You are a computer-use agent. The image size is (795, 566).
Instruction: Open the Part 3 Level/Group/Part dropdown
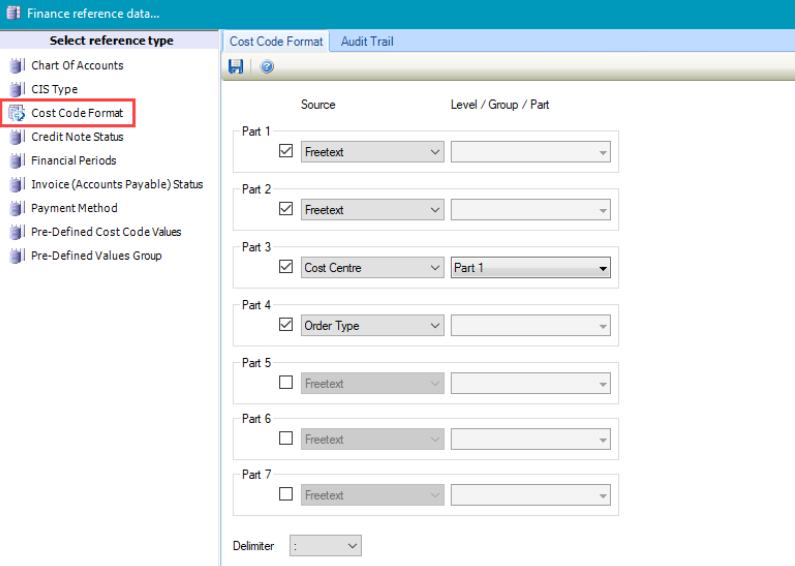click(530, 268)
